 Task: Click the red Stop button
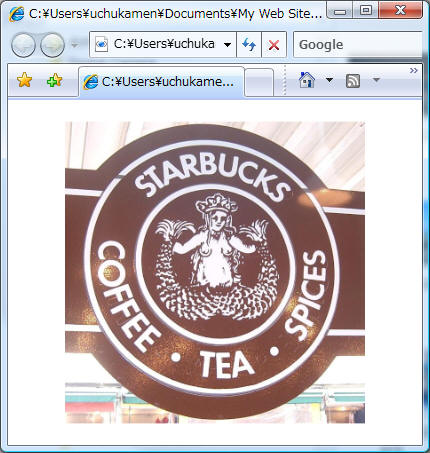pyautogui.click(x=274, y=45)
